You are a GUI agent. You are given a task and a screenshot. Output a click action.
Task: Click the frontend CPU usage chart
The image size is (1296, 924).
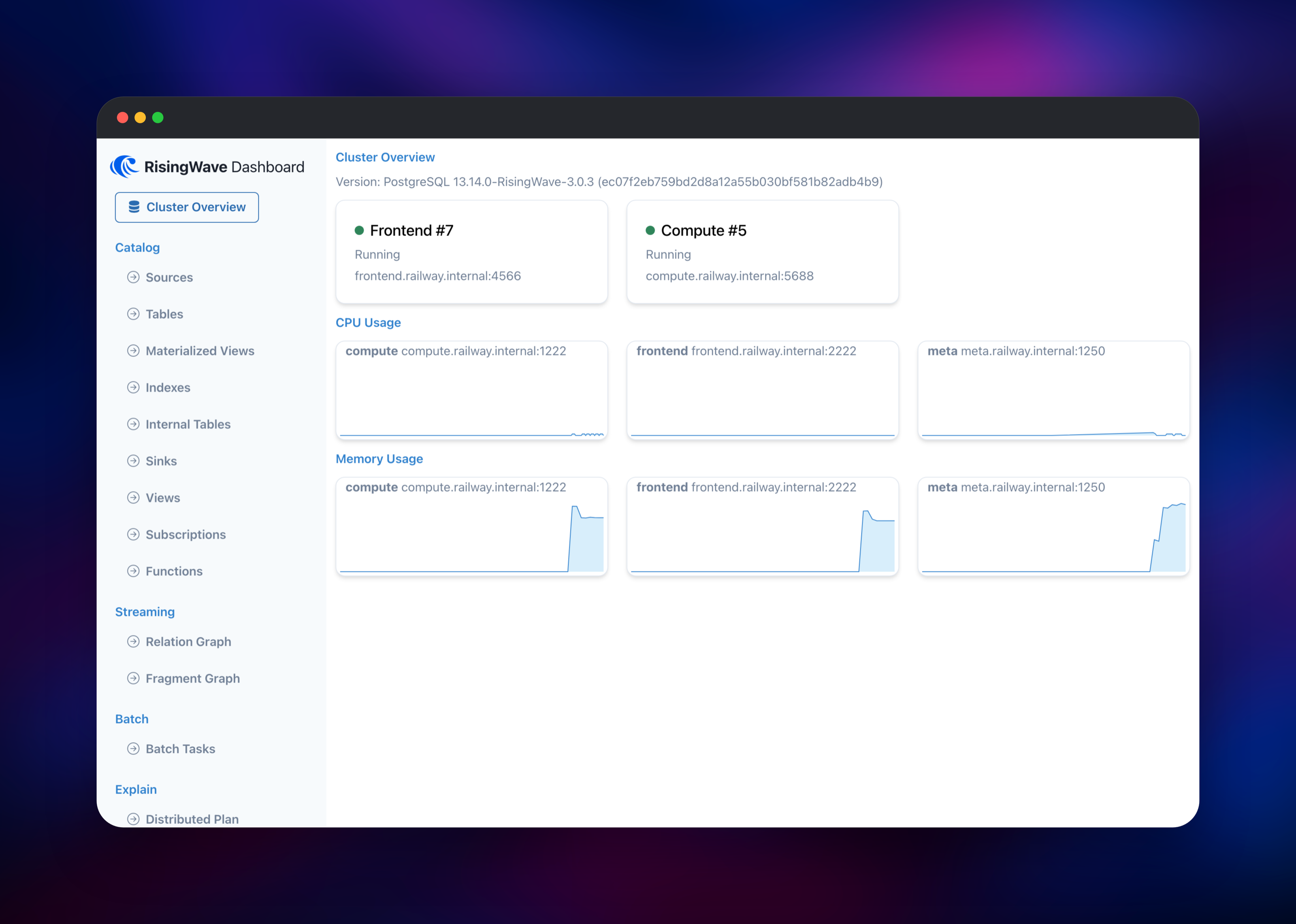762,390
